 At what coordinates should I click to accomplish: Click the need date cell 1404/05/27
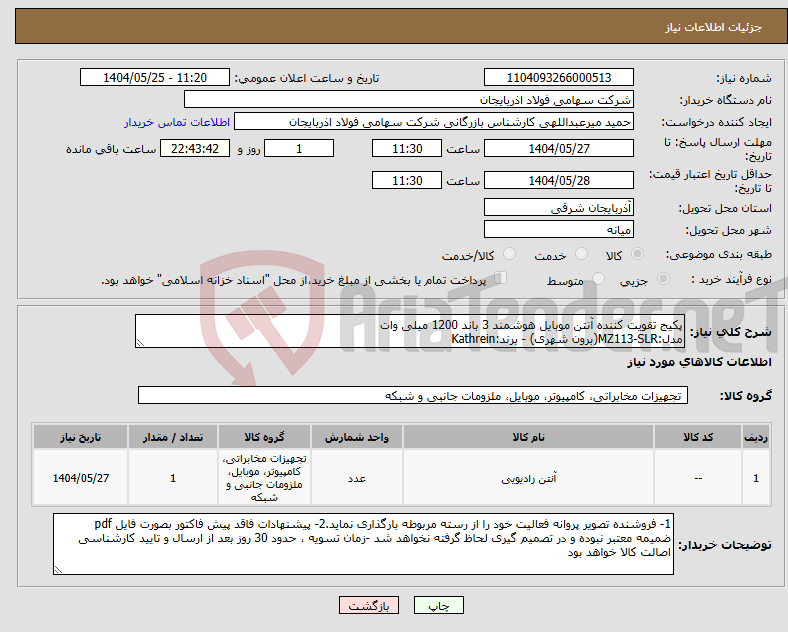pos(80,478)
